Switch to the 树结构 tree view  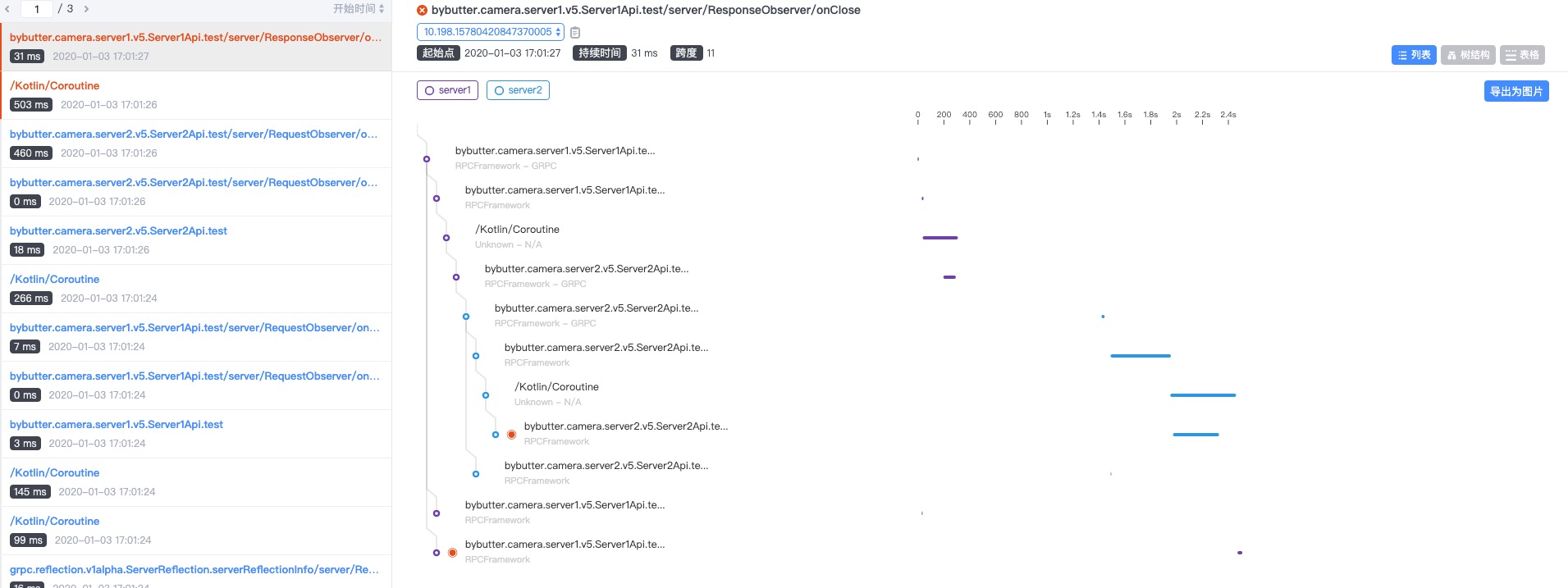point(1467,55)
